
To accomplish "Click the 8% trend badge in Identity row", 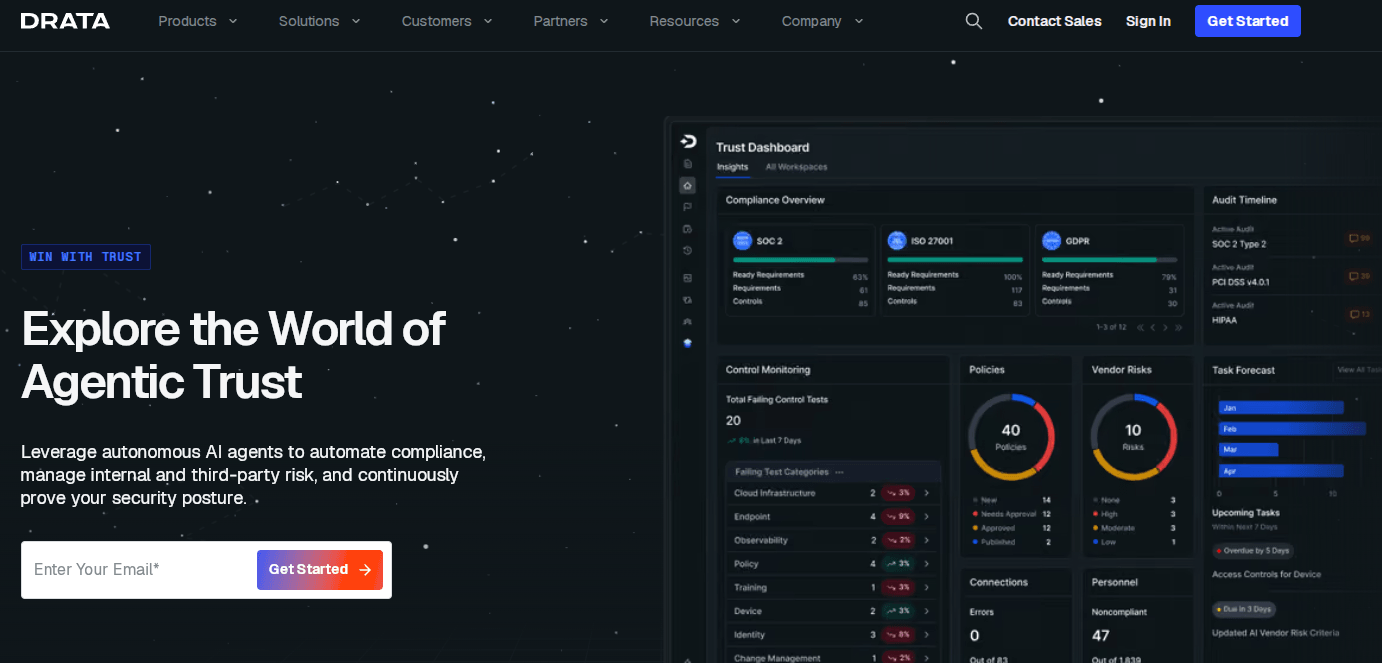I will point(898,635).
